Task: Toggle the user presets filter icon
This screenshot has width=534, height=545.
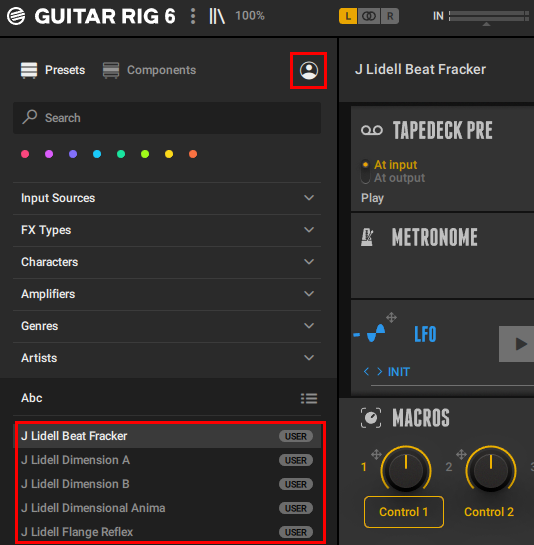Action: (309, 71)
